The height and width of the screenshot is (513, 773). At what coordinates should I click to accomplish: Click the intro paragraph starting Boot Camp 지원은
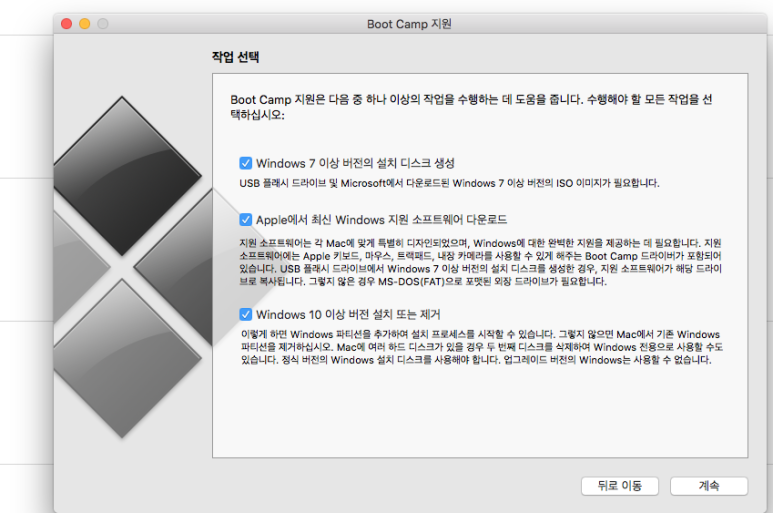pyautogui.click(x=471, y=107)
